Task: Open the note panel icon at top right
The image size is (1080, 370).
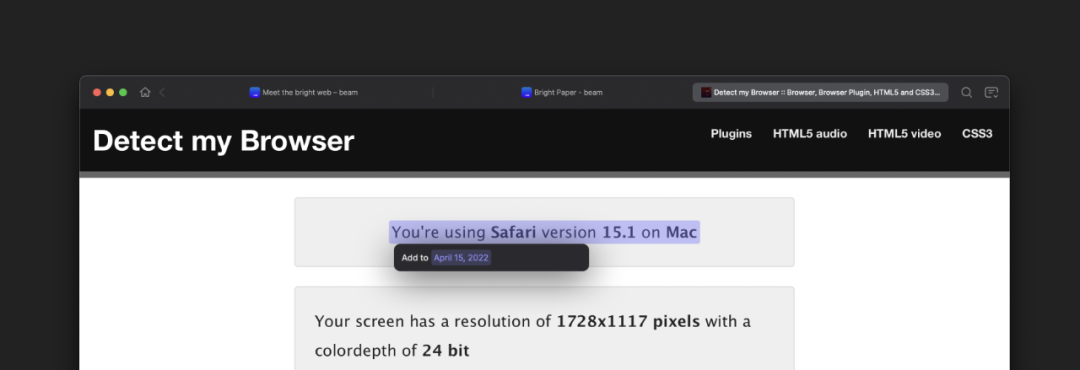Action: click(x=991, y=92)
